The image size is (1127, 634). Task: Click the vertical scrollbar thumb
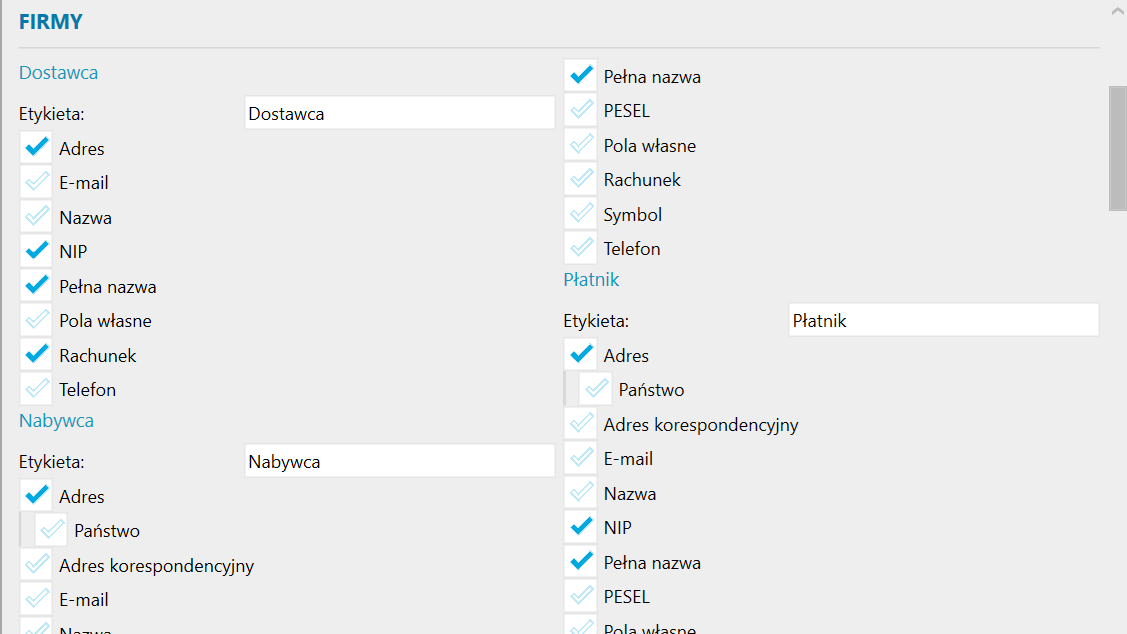pyautogui.click(x=1117, y=148)
